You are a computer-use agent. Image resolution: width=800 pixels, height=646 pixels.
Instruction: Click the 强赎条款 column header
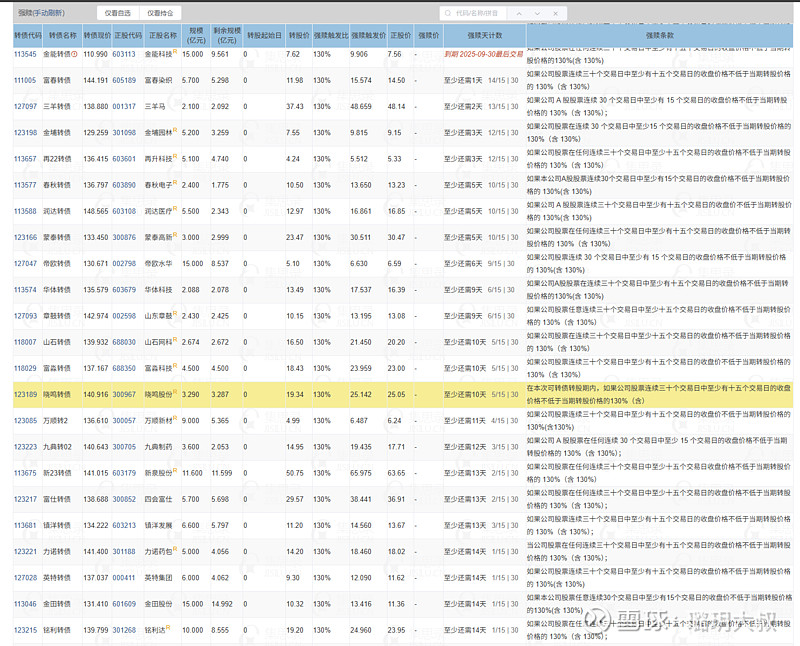660,34
